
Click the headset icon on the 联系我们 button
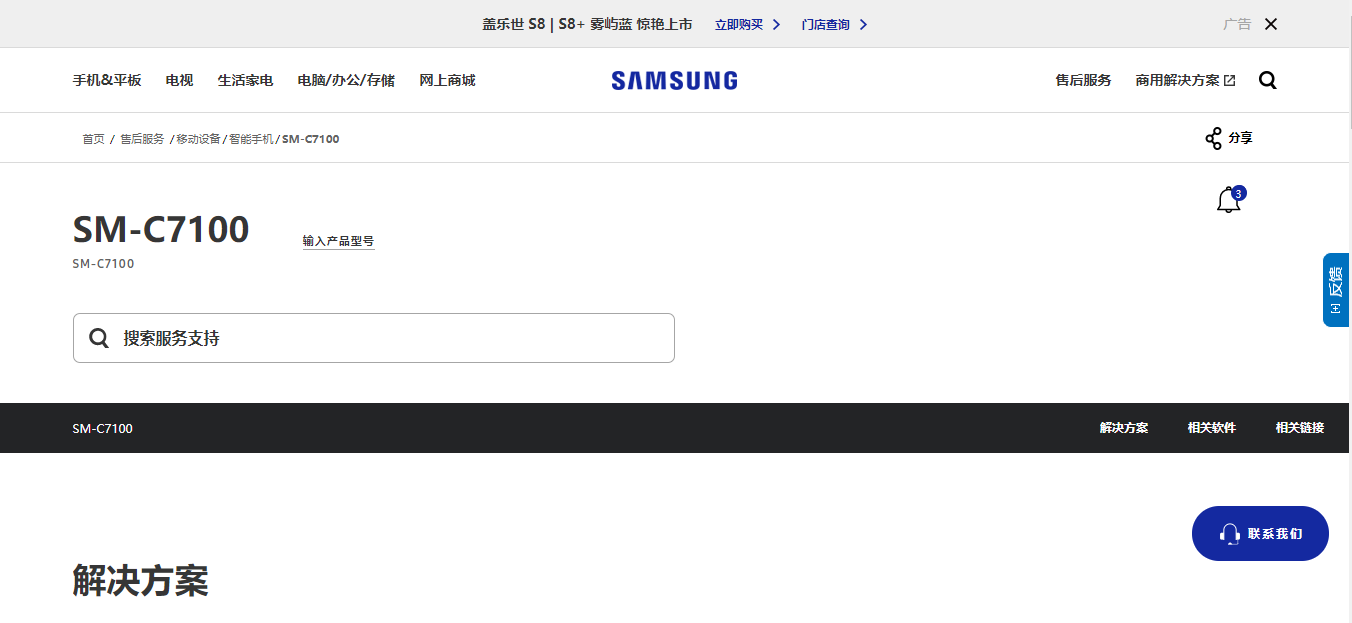coord(1230,534)
